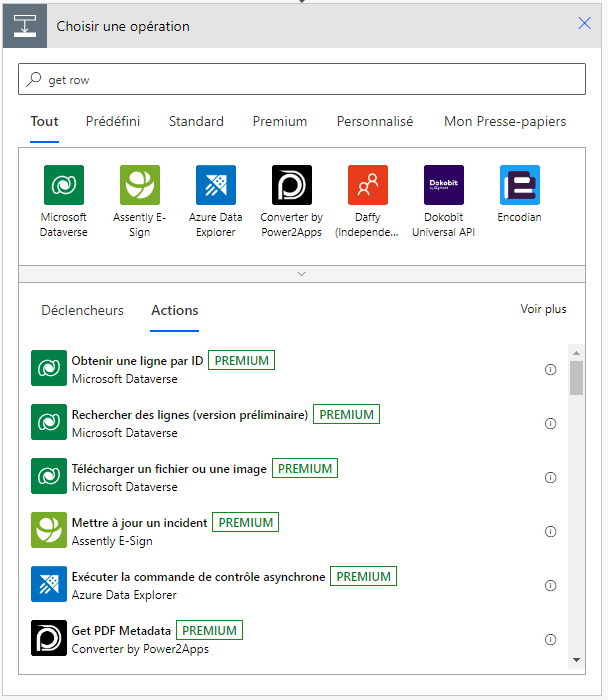608x700 pixels.
Task: Open the Mon Presse-papiers tab
Action: tap(505, 121)
